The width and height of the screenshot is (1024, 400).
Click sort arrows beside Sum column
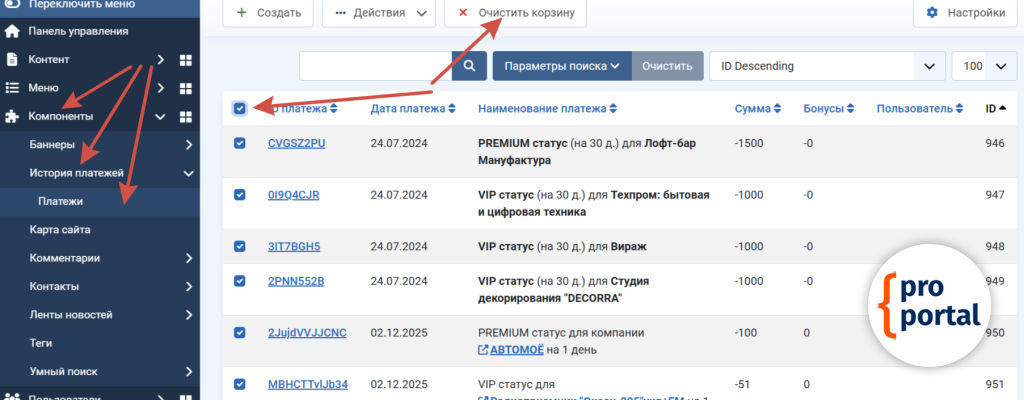coord(777,109)
